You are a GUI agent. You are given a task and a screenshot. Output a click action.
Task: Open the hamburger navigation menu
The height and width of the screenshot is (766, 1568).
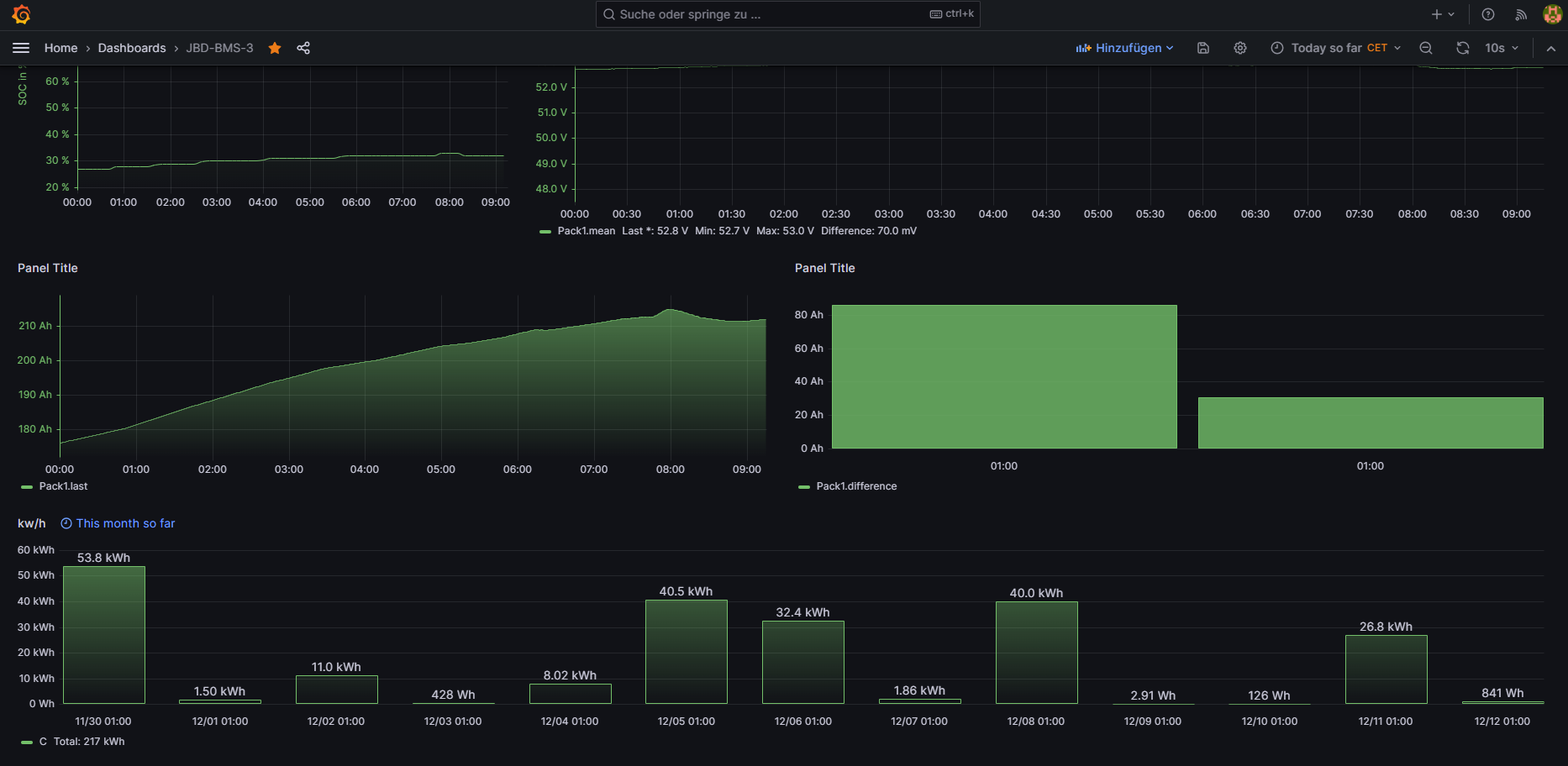(x=21, y=48)
